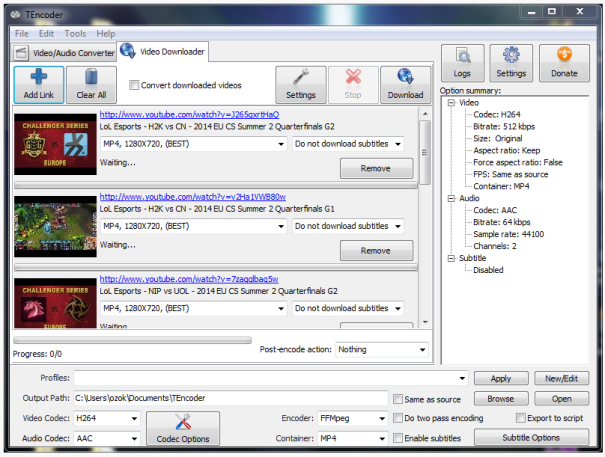Screen dimensions: 605x457
Task: Check the Export to script option
Action: [521, 418]
